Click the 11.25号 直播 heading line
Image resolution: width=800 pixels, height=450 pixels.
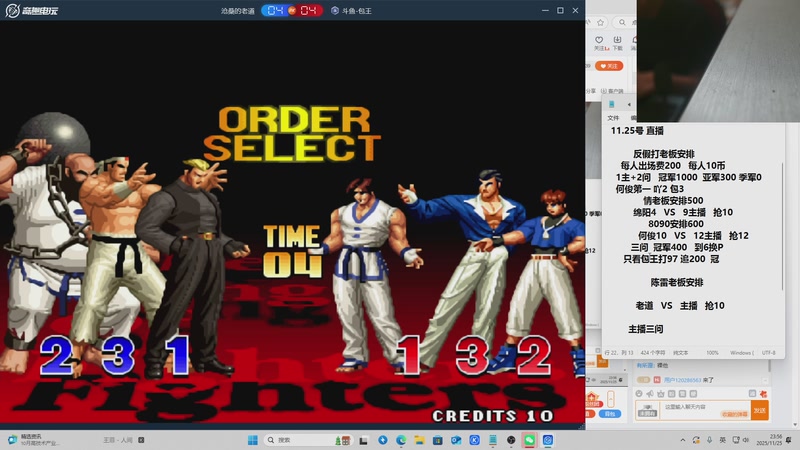click(x=637, y=131)
